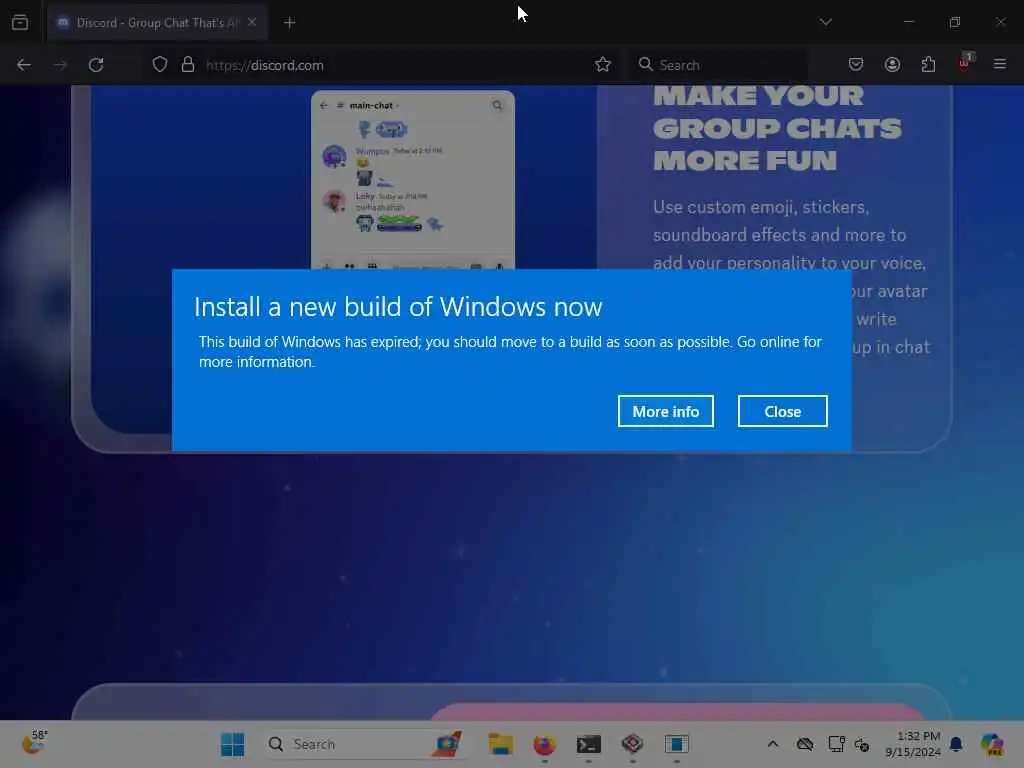
Task: Open the weather widget showing 58°
Action: [34, 743]
